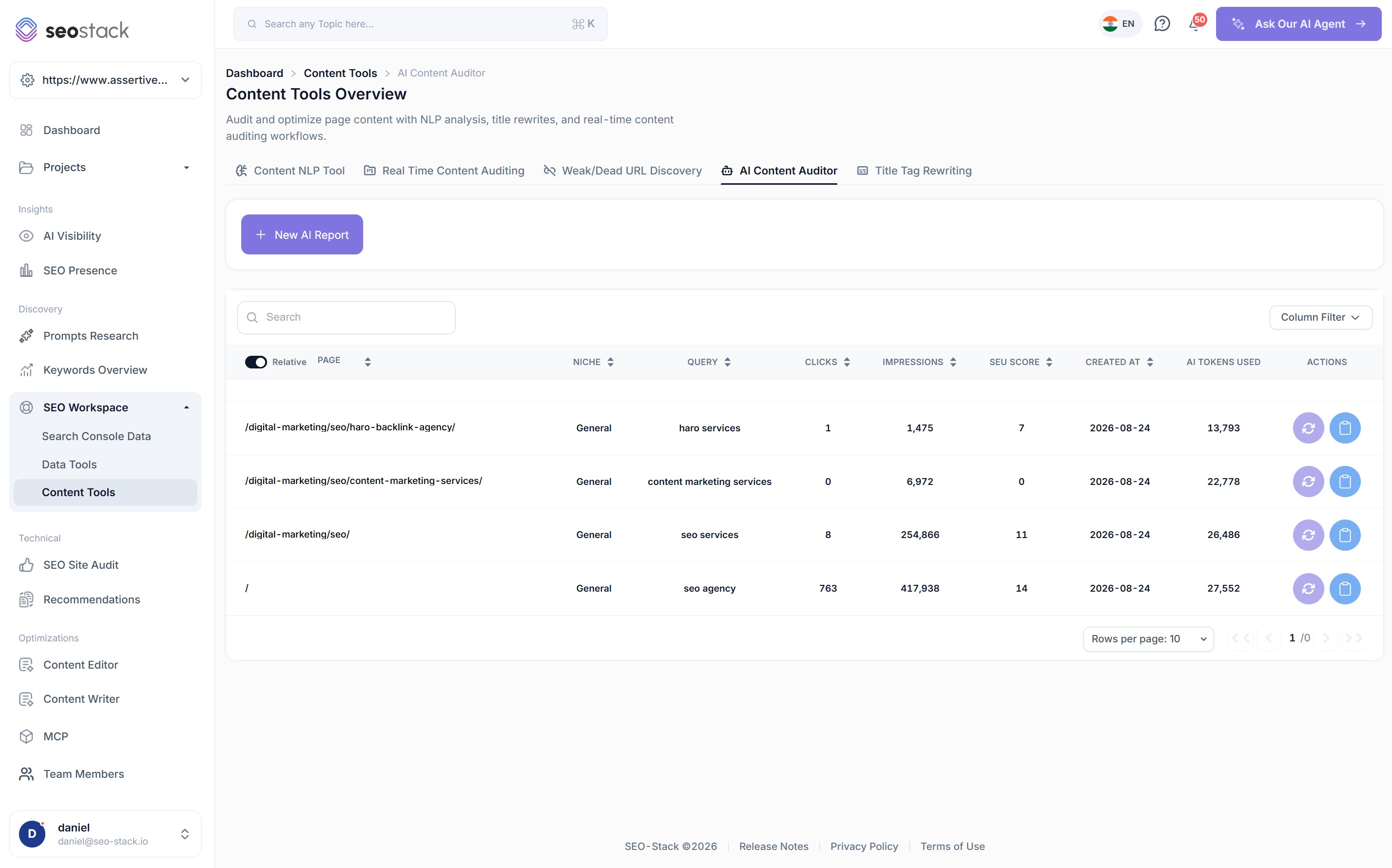This screenshot has height=868, width=1392.
Task: Click the AI Visibility eye icon
Action: (x=26, y=236)
